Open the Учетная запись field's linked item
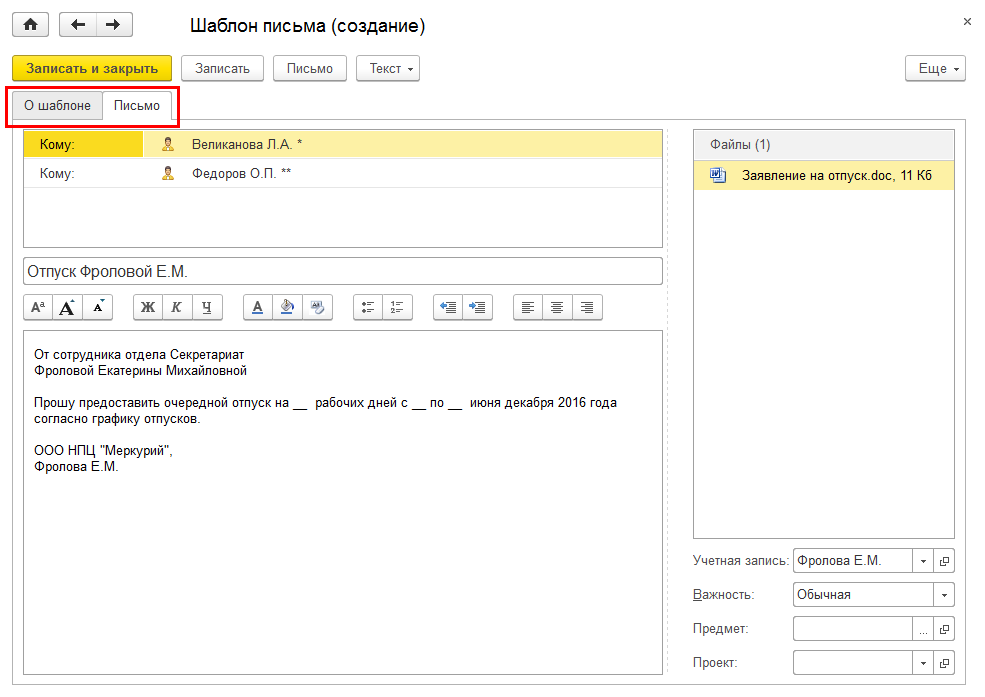The image size is (985, 697). (x=944, y=561)
